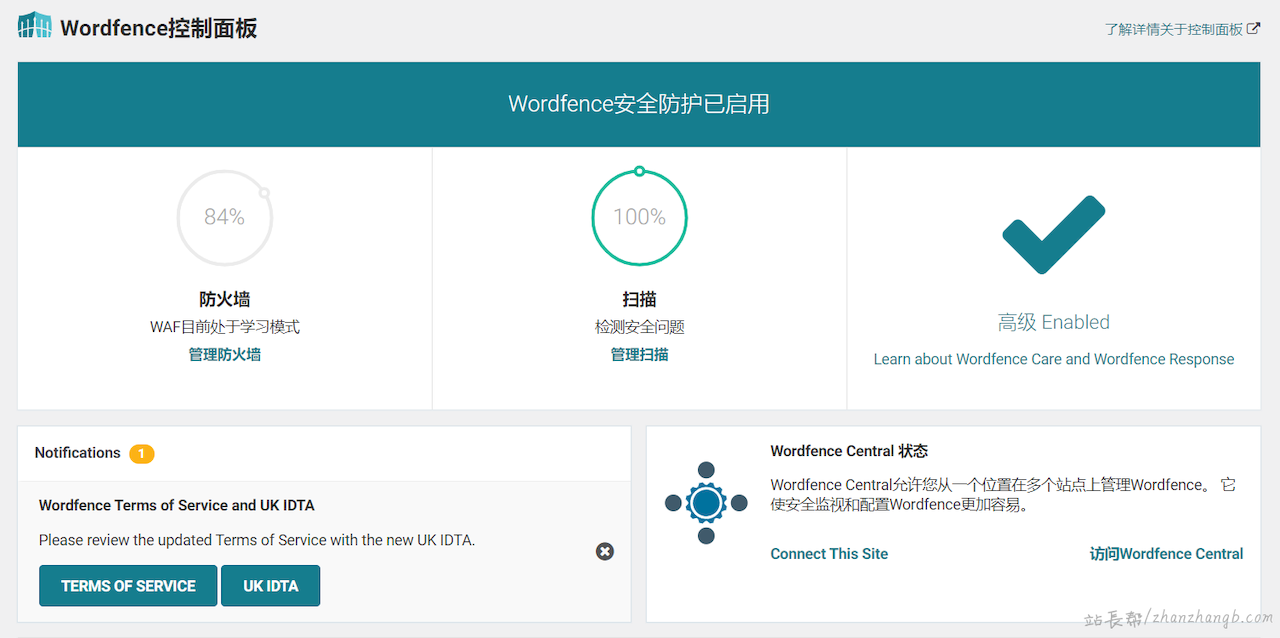The width and height of the screenshot is (1280, 638).
Task: Click the external link icon beside 了解详情关于控制面板
Action: point(1253,29)
